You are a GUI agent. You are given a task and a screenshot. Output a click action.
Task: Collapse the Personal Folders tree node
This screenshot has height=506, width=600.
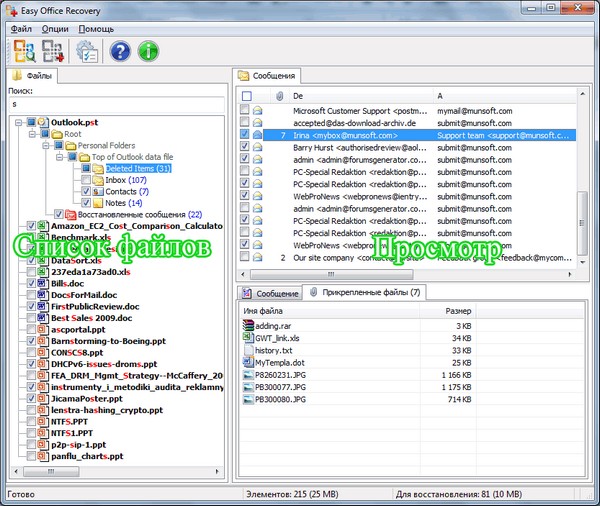coord(46,145)
